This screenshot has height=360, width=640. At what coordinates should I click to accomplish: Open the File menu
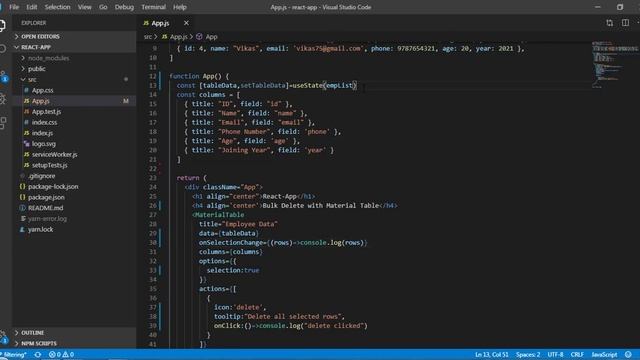[14, 7]
